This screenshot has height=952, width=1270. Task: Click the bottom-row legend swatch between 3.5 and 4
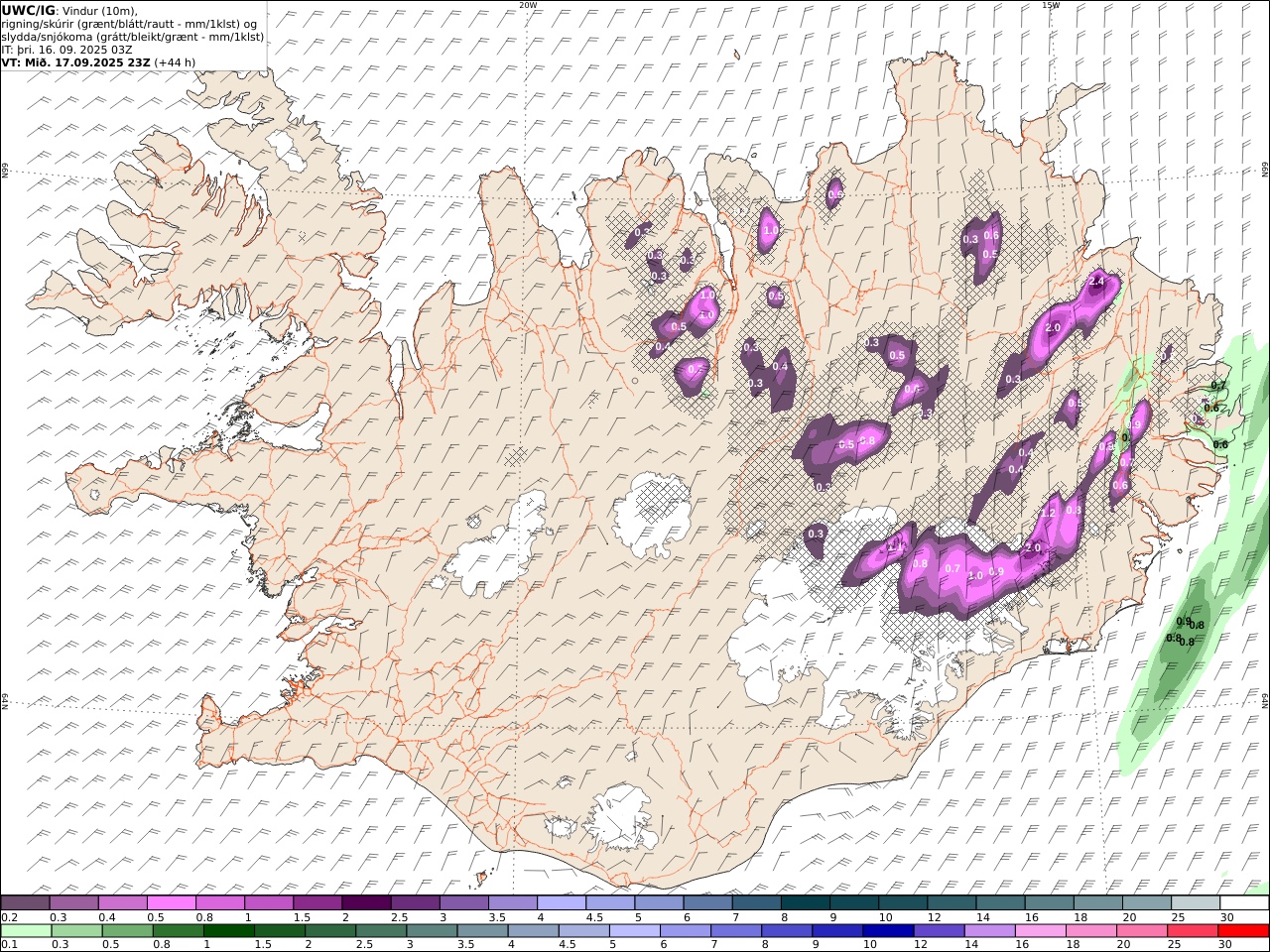[x=482, y=931]
